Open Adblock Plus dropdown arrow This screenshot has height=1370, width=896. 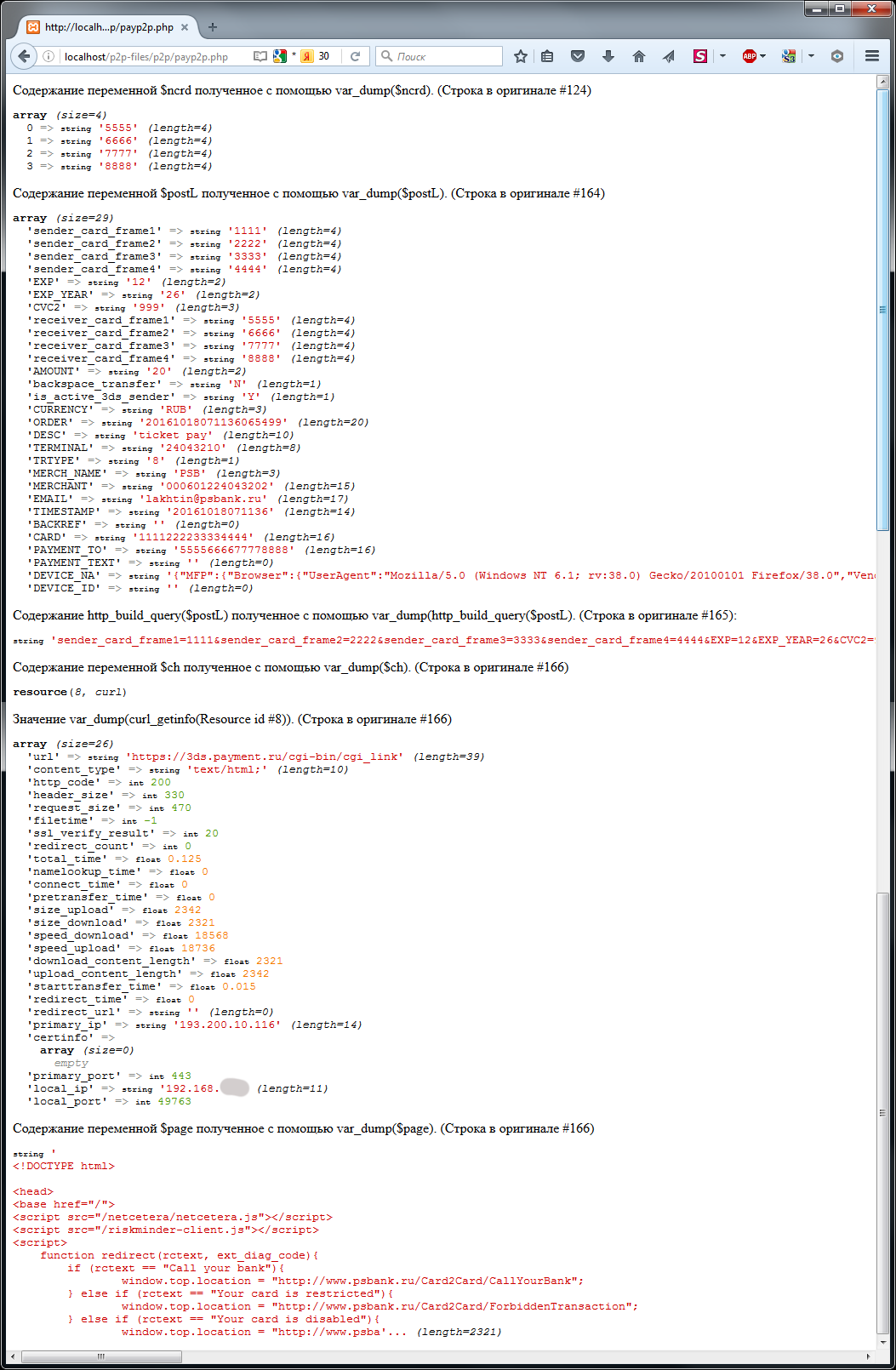coord(762,56)
